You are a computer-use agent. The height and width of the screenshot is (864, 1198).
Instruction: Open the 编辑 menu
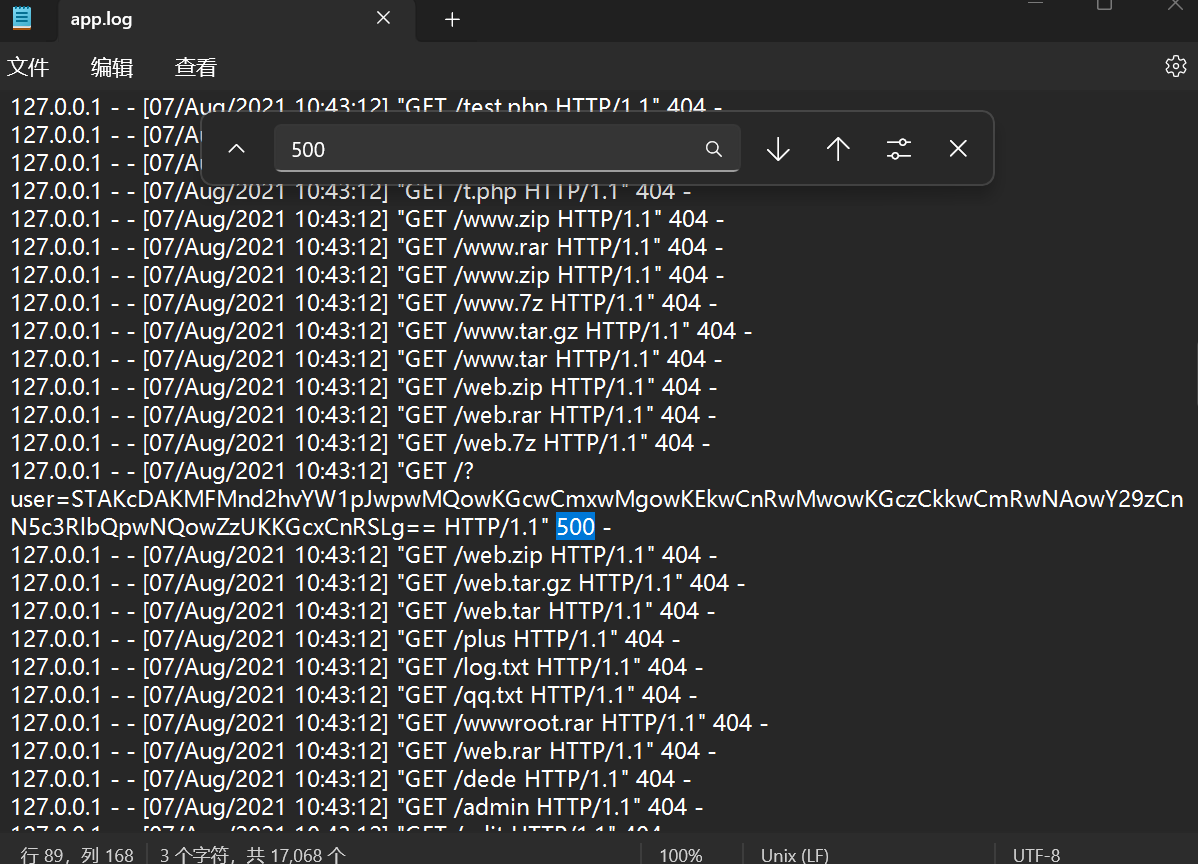point(112,67)
